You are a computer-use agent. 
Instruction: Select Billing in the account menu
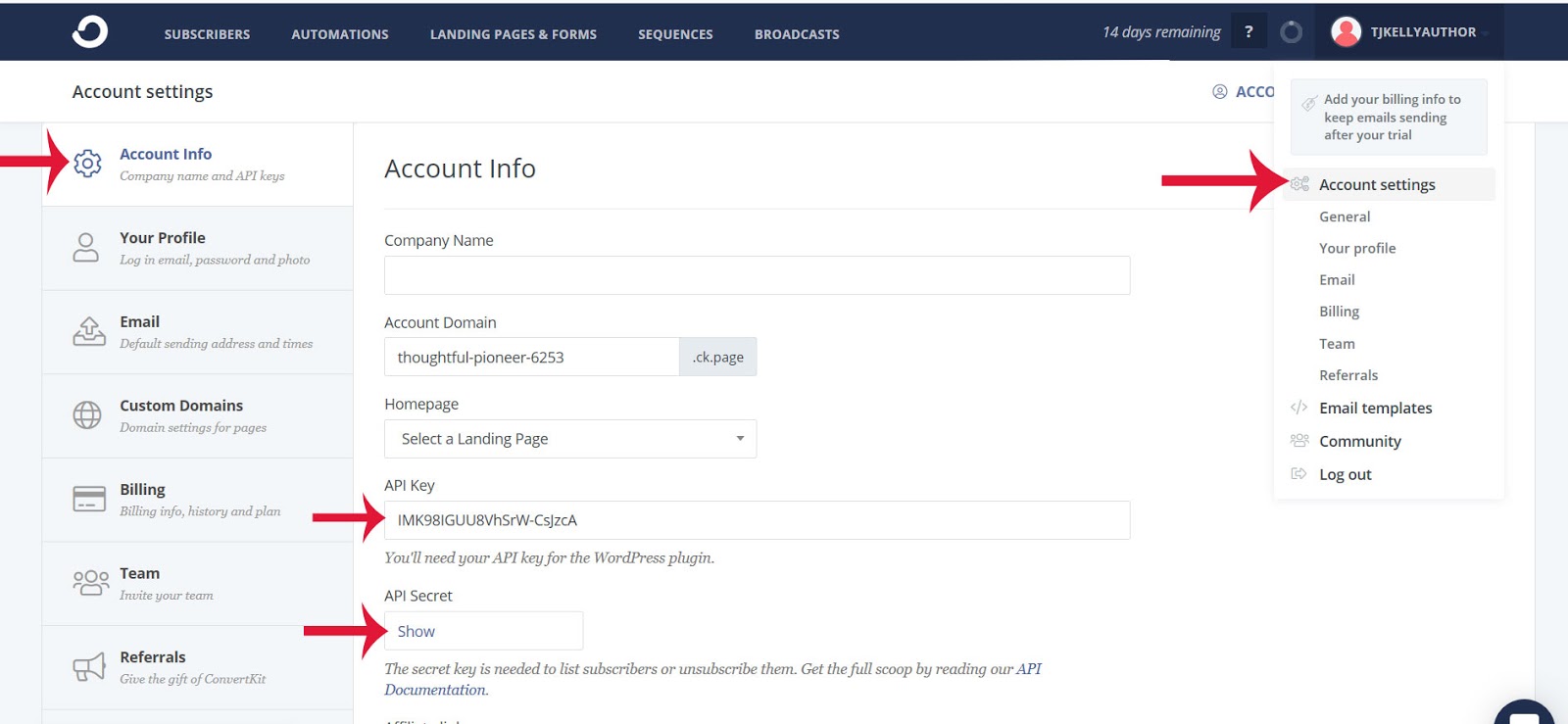tap(1339, 312)
